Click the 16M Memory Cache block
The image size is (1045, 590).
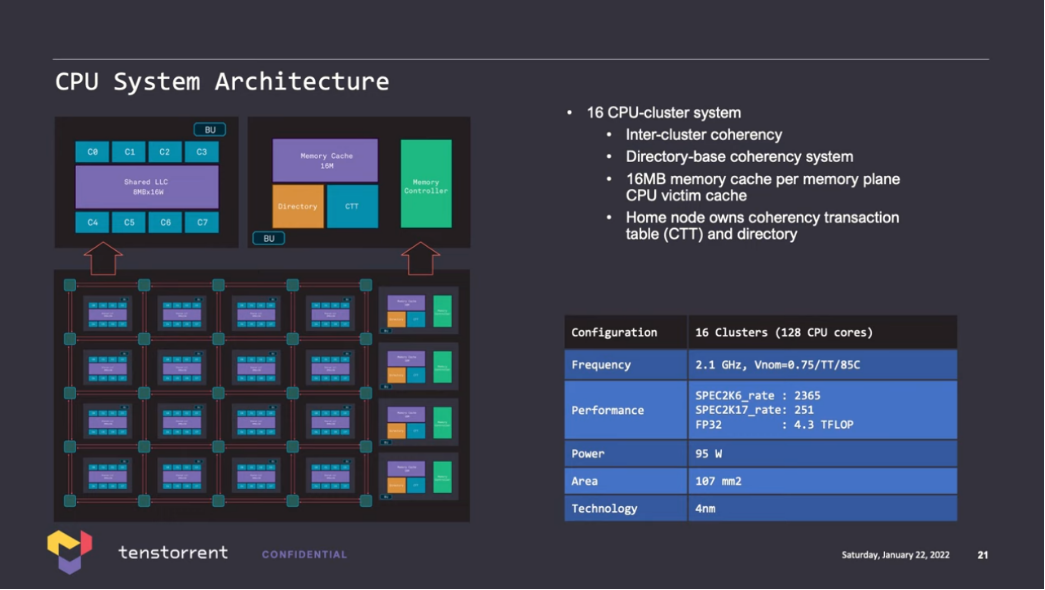pyautogui.click(x=327, y=159)
